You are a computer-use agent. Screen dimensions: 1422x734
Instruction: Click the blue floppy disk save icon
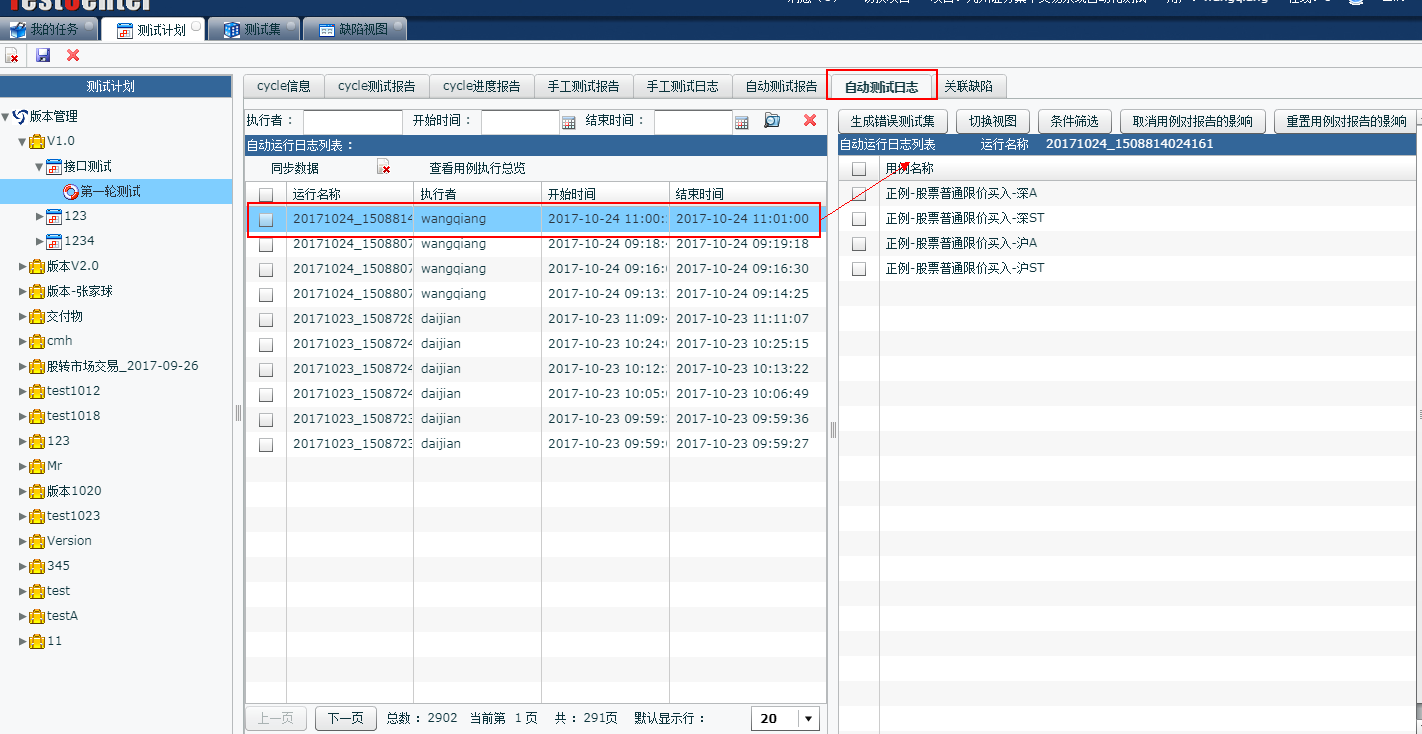(x=43, y=55)
